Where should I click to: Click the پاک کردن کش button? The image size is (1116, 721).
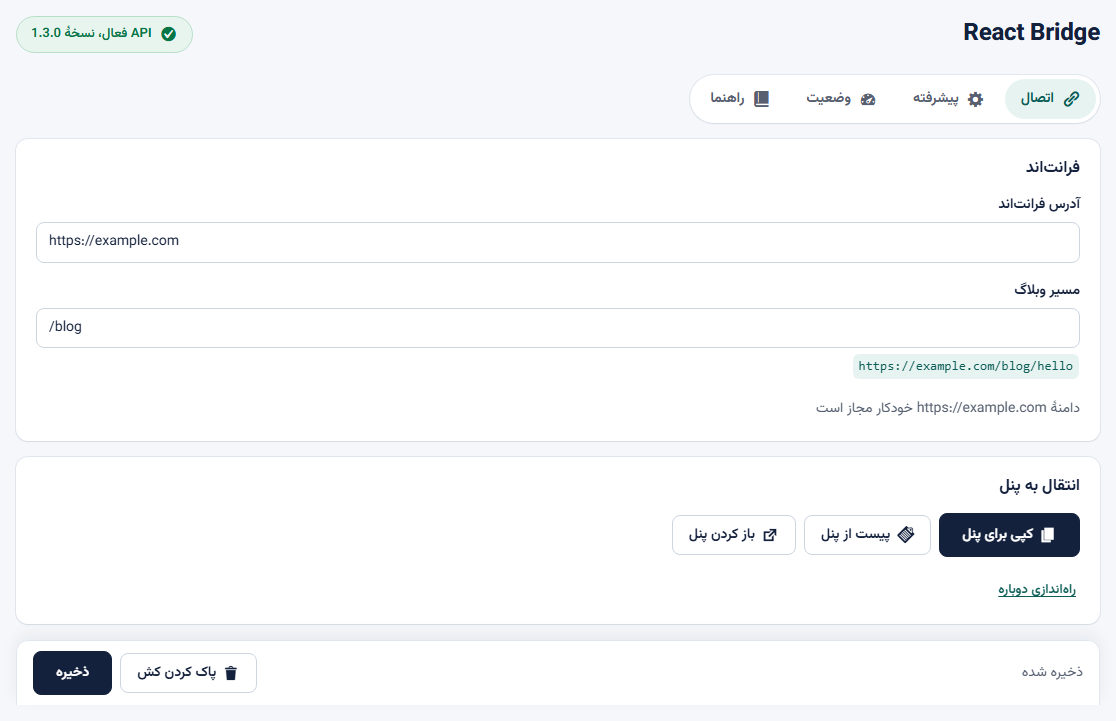point(188,673)
